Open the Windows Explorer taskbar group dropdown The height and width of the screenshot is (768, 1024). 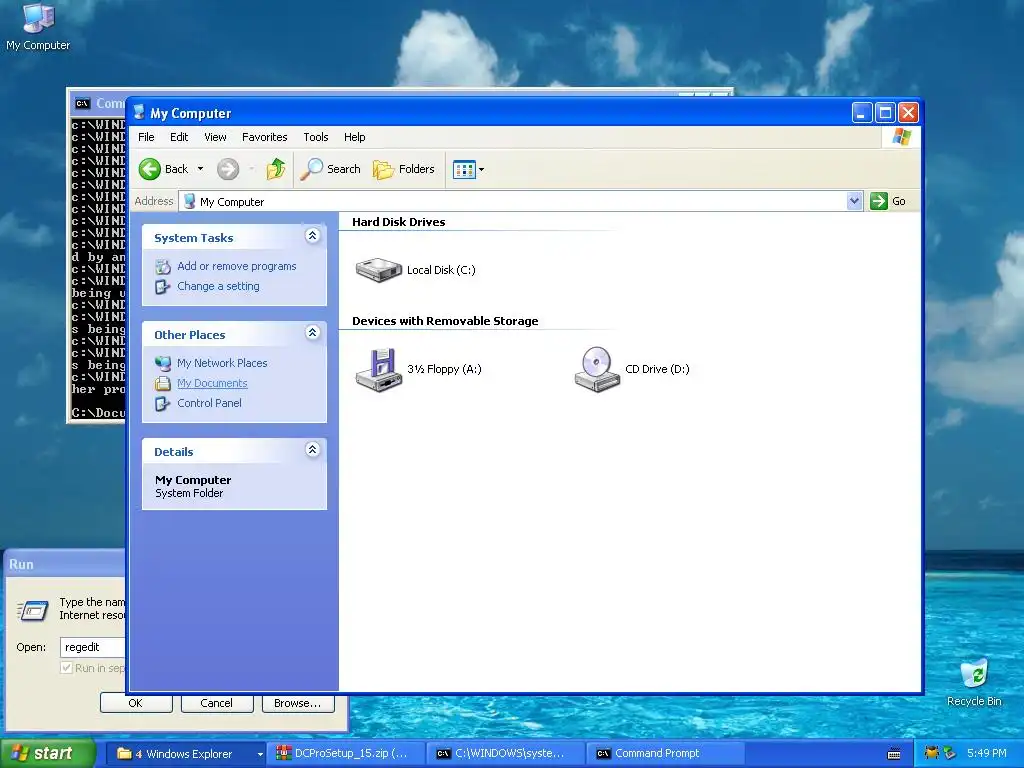(x=260, y=754)
